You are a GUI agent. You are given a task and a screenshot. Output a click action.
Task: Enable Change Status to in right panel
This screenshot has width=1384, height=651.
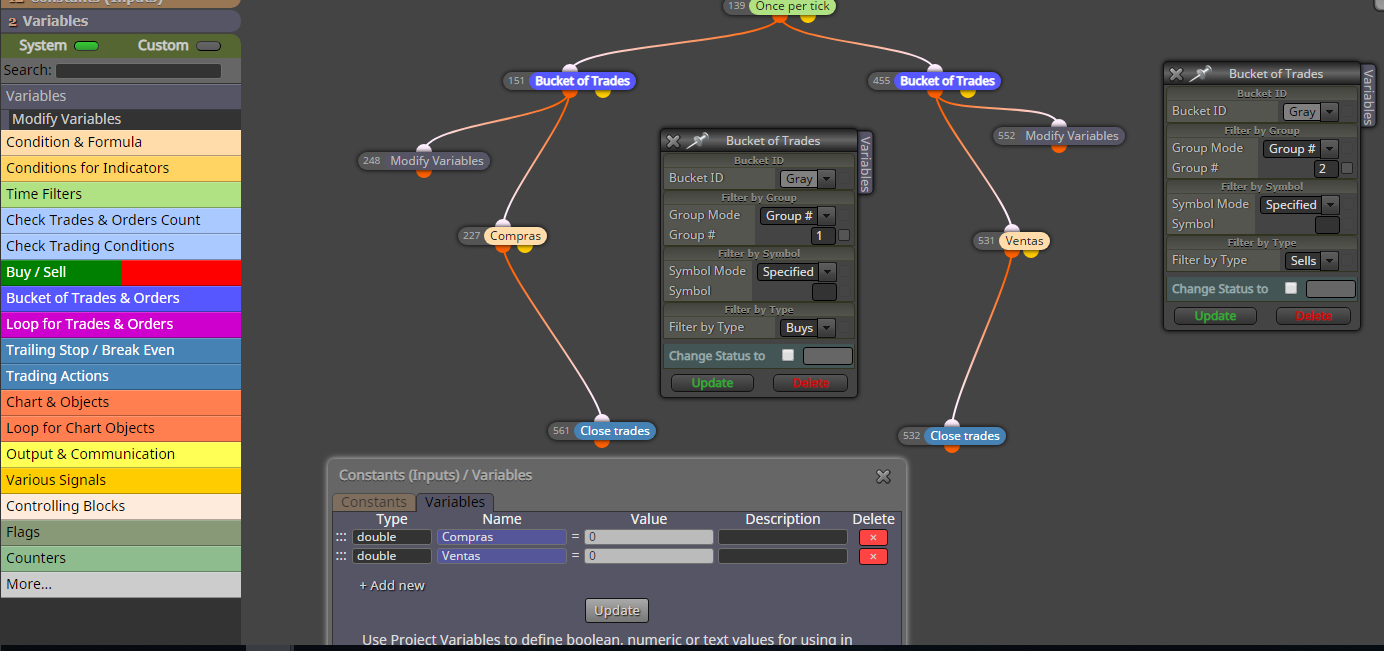pos(1291,289)
